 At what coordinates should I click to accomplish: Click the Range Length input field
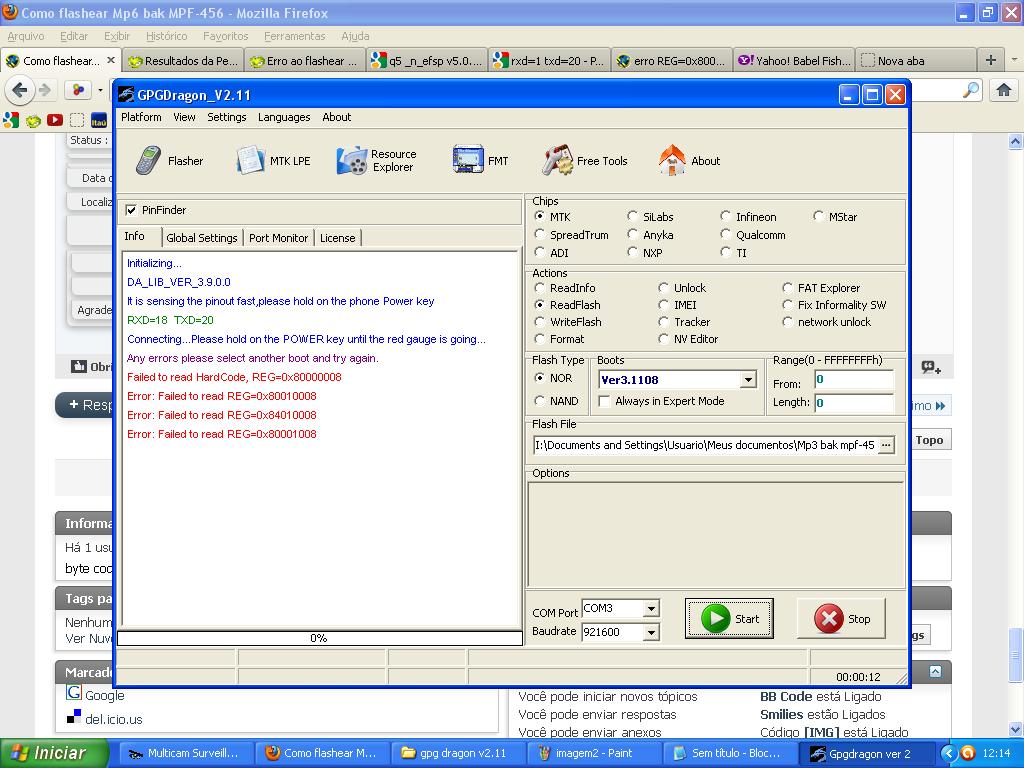click(854, 403)
